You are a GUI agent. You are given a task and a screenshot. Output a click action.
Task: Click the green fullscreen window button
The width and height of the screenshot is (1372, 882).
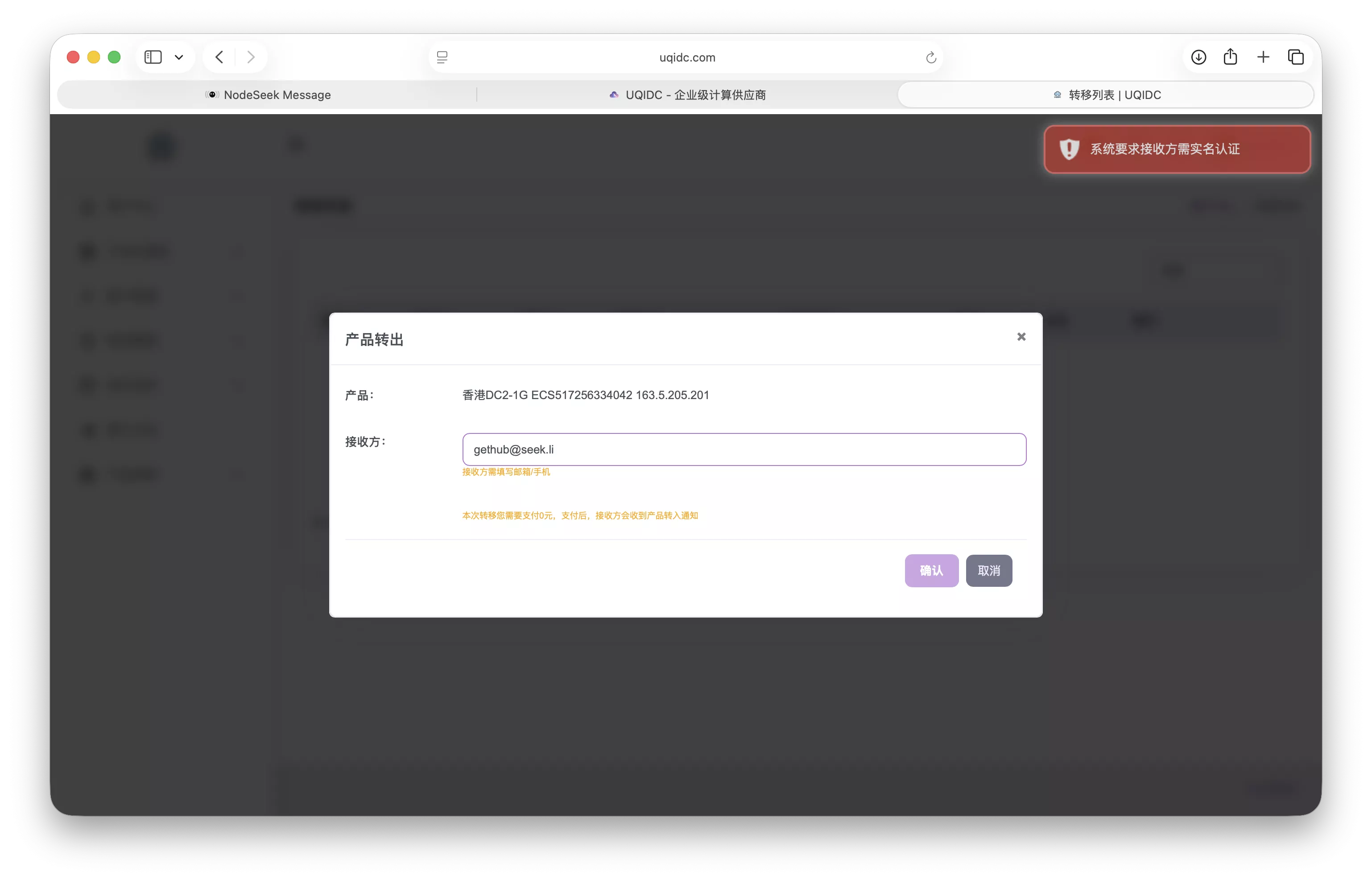click(115, 57)
